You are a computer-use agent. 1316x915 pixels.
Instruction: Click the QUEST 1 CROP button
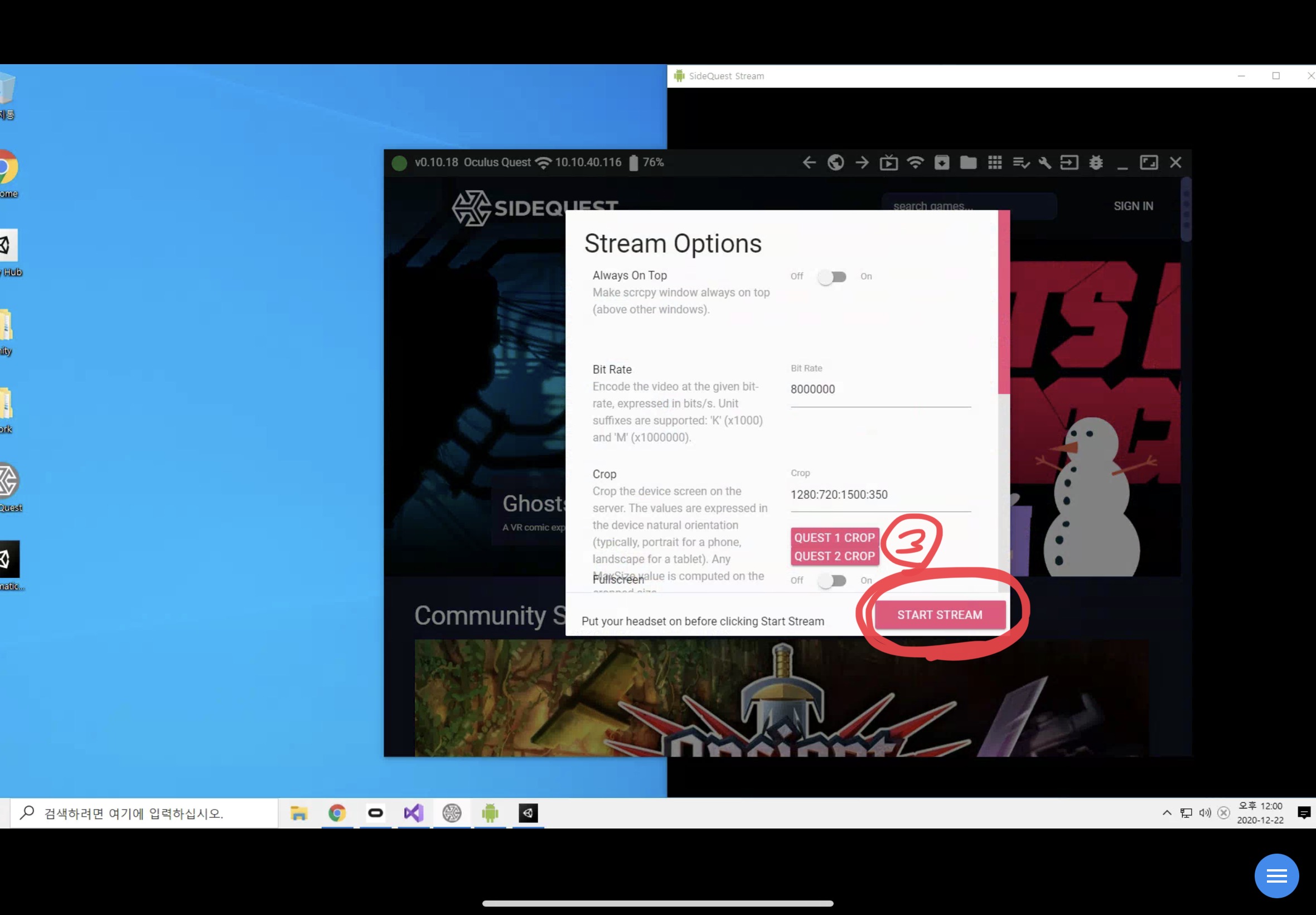click(835, 538)
